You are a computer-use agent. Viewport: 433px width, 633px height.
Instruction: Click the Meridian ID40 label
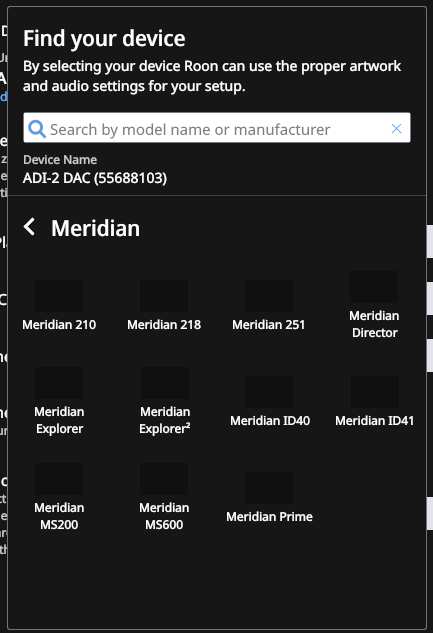270,421
